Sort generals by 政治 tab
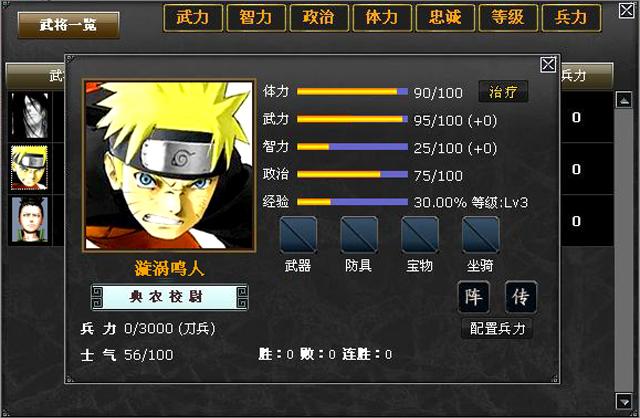Image resolution: width=640 pixels, height=418 pixels. point(319,18)
